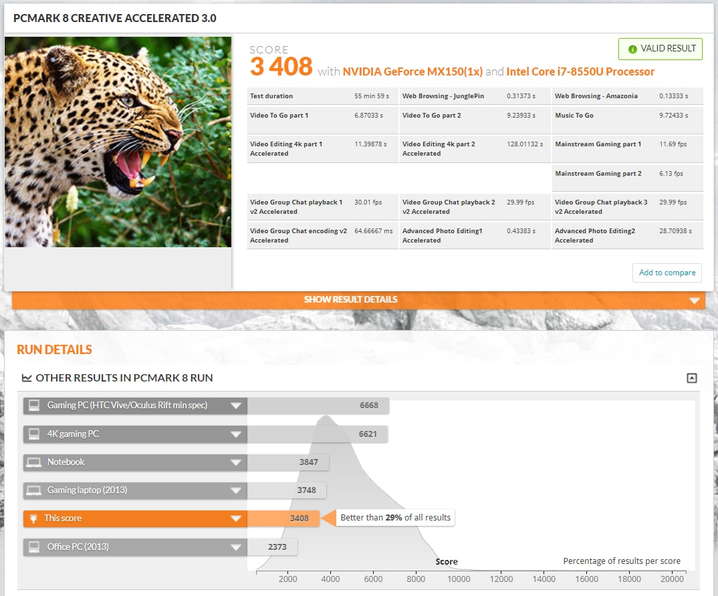
Task: Click the Test duration cell
Action: [322, 96]
